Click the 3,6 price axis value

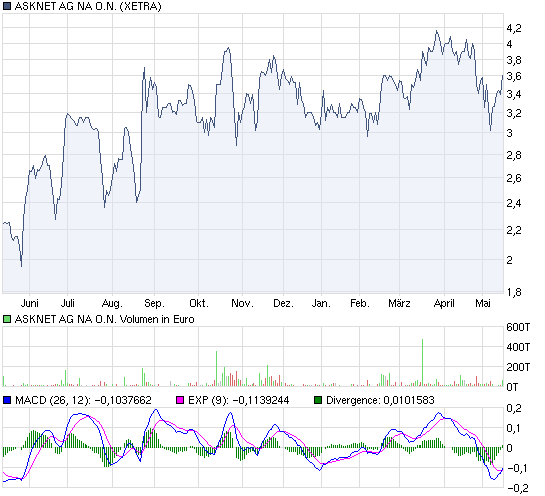click(514, 76)
